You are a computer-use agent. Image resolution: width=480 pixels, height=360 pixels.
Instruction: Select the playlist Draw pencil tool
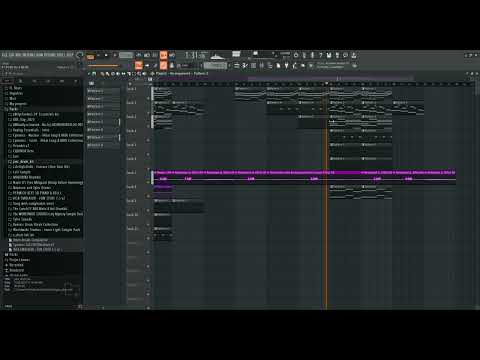tap(102, 74)
